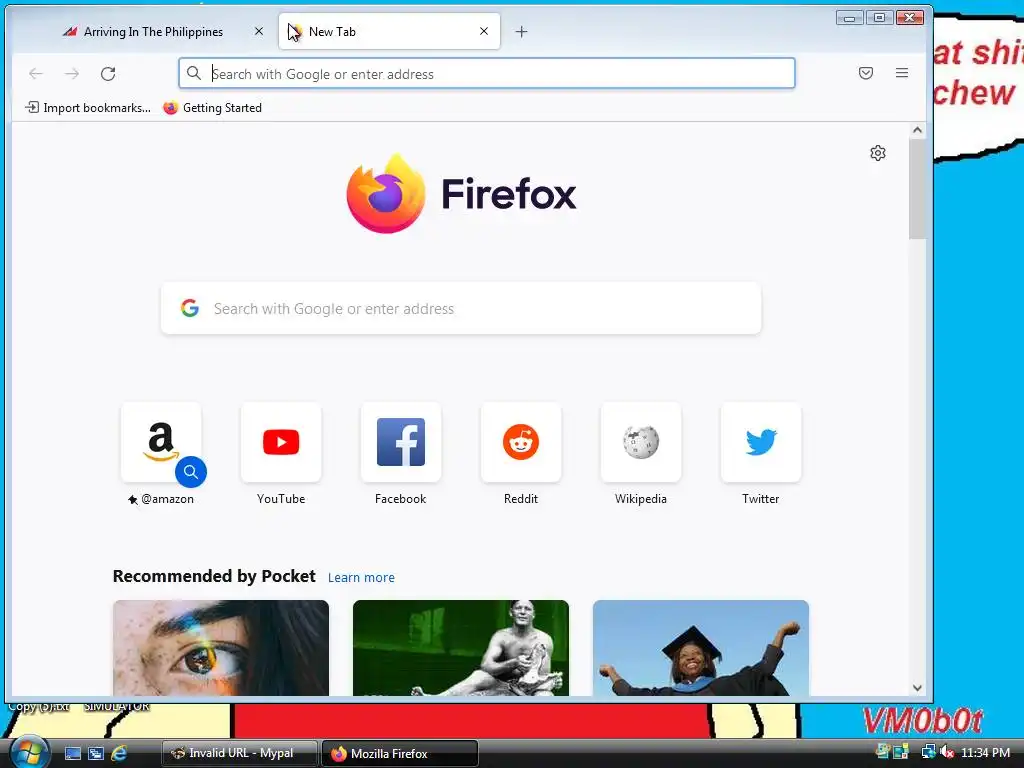The width and height of the screenshot is (1024, 768).
Task: Click the Recommended by Pocket heading
Action: (x=214, y=576)
